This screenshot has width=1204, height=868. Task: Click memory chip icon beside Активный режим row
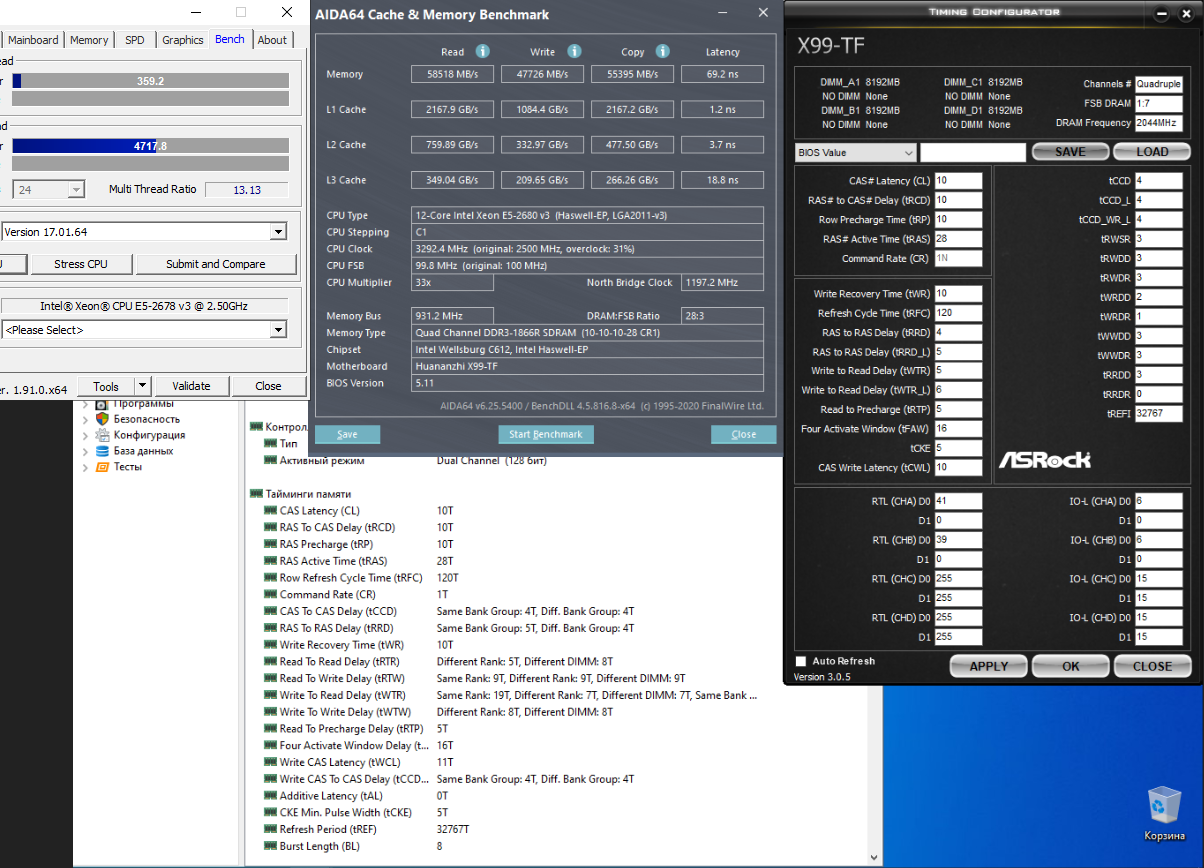click(270, 461)
